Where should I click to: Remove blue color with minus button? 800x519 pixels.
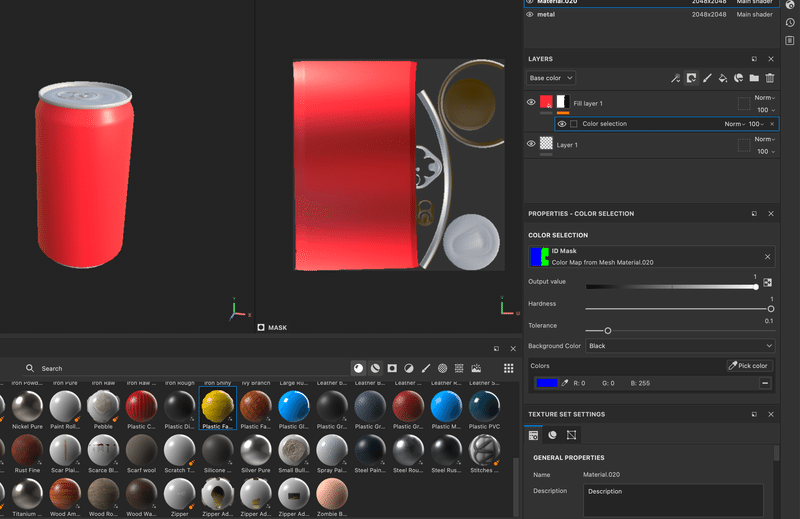[x=765, y=383]
